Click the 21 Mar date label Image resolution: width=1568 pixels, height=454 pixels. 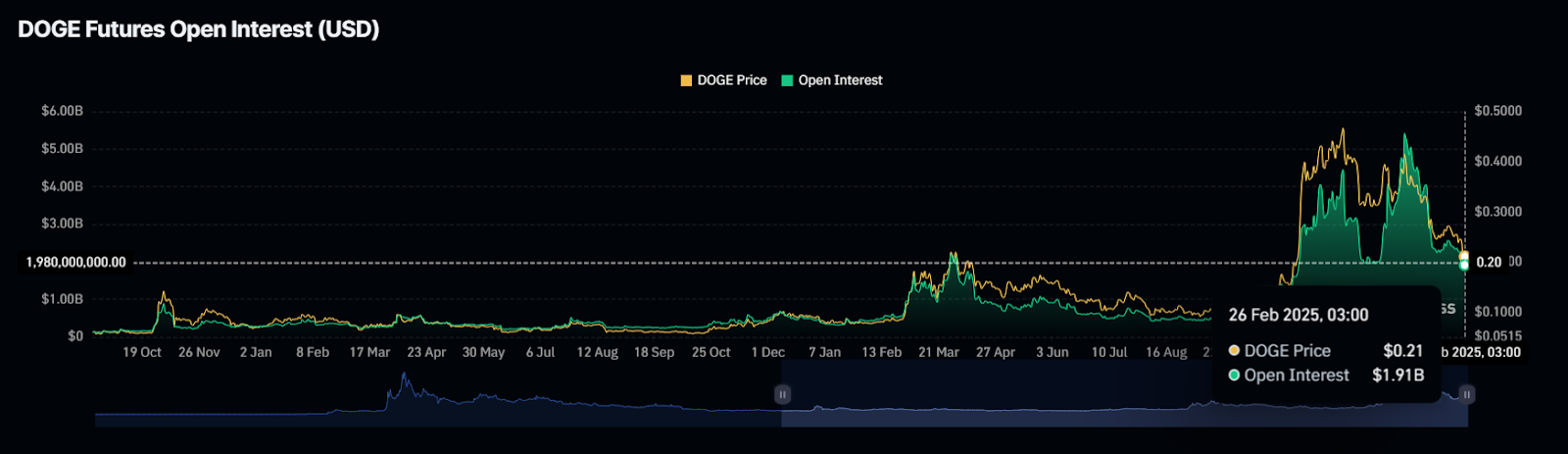pyautogui.click(x=938, y=352)
